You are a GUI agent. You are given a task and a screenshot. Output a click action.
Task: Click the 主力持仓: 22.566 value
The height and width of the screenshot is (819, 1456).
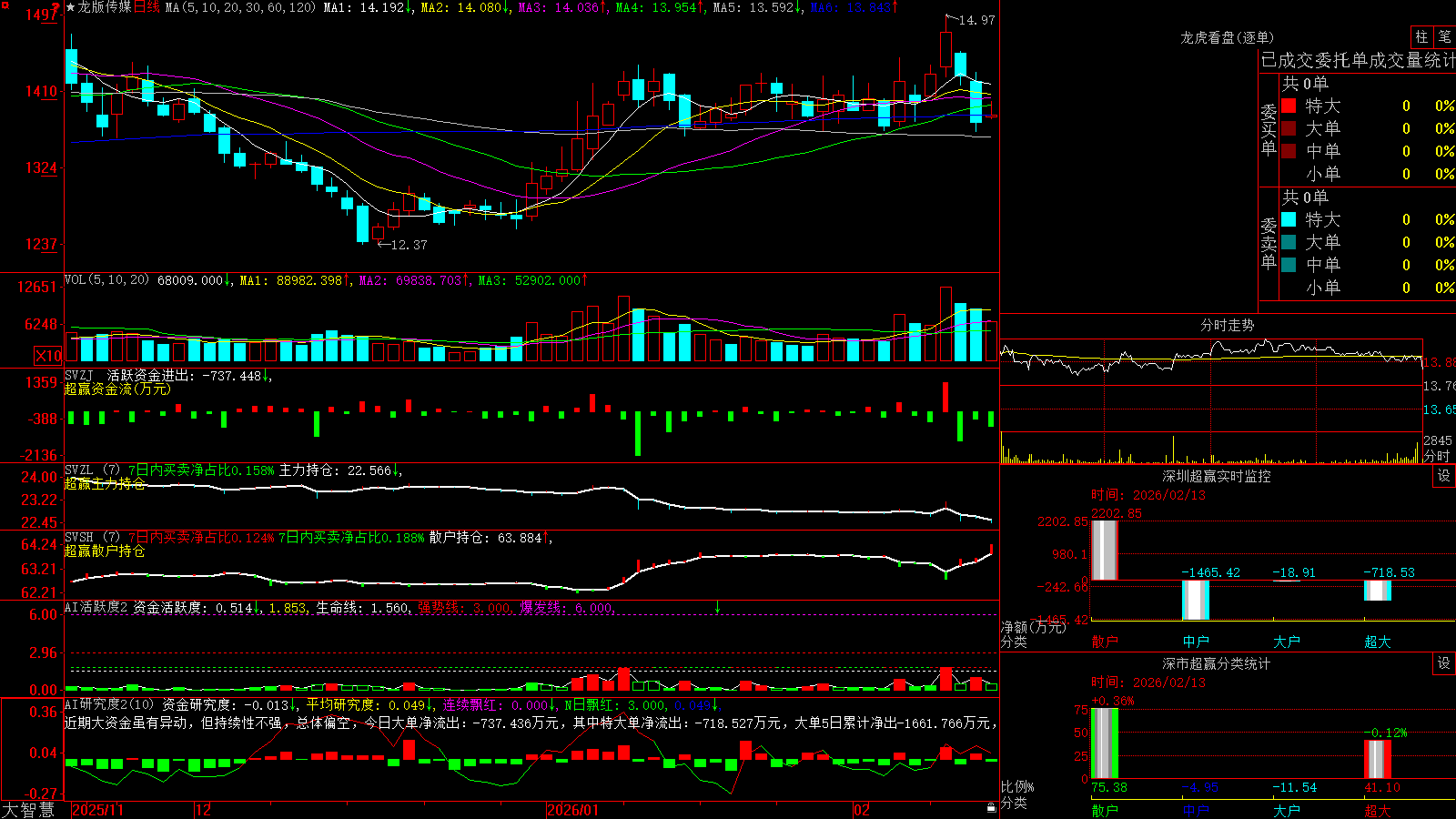[335, 470]
